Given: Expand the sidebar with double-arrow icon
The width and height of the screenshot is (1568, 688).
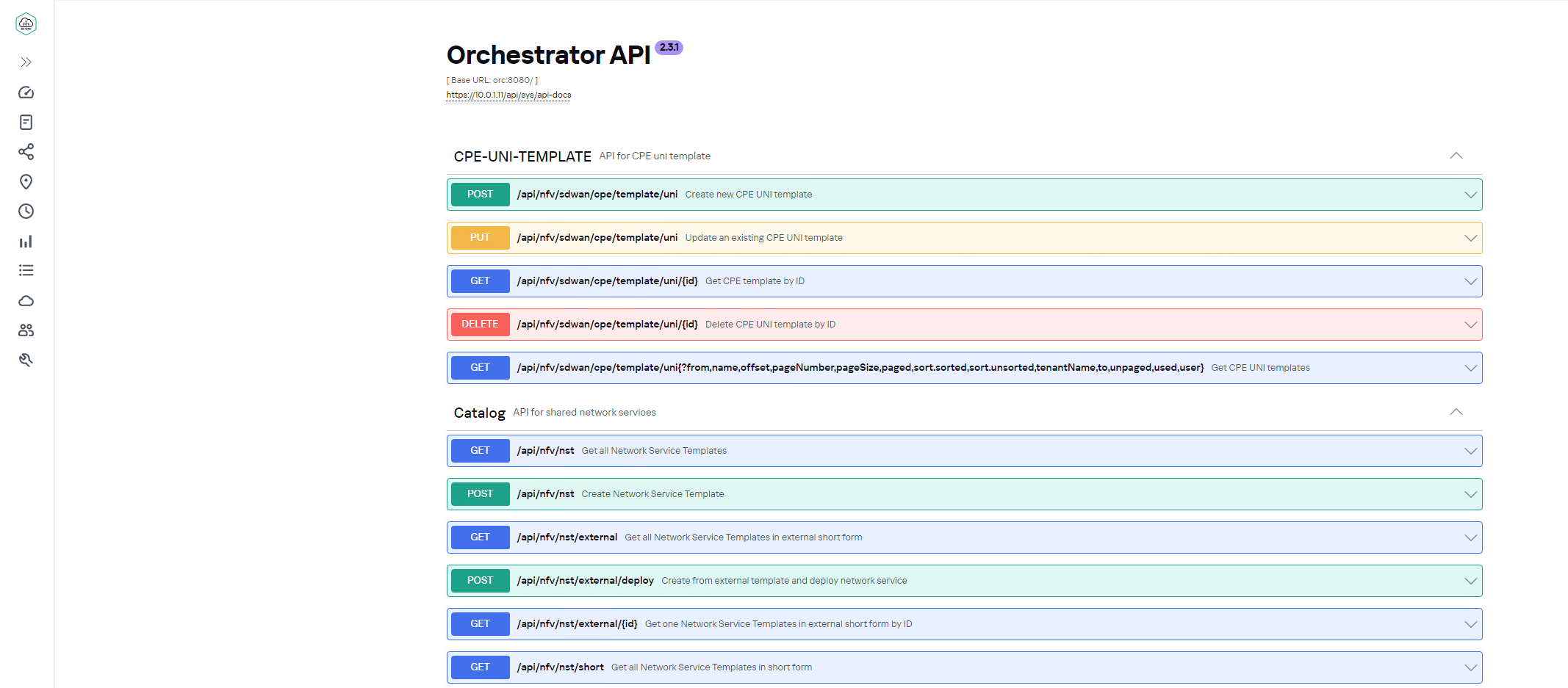Looking at the screenshot, I should coord(26,62).
